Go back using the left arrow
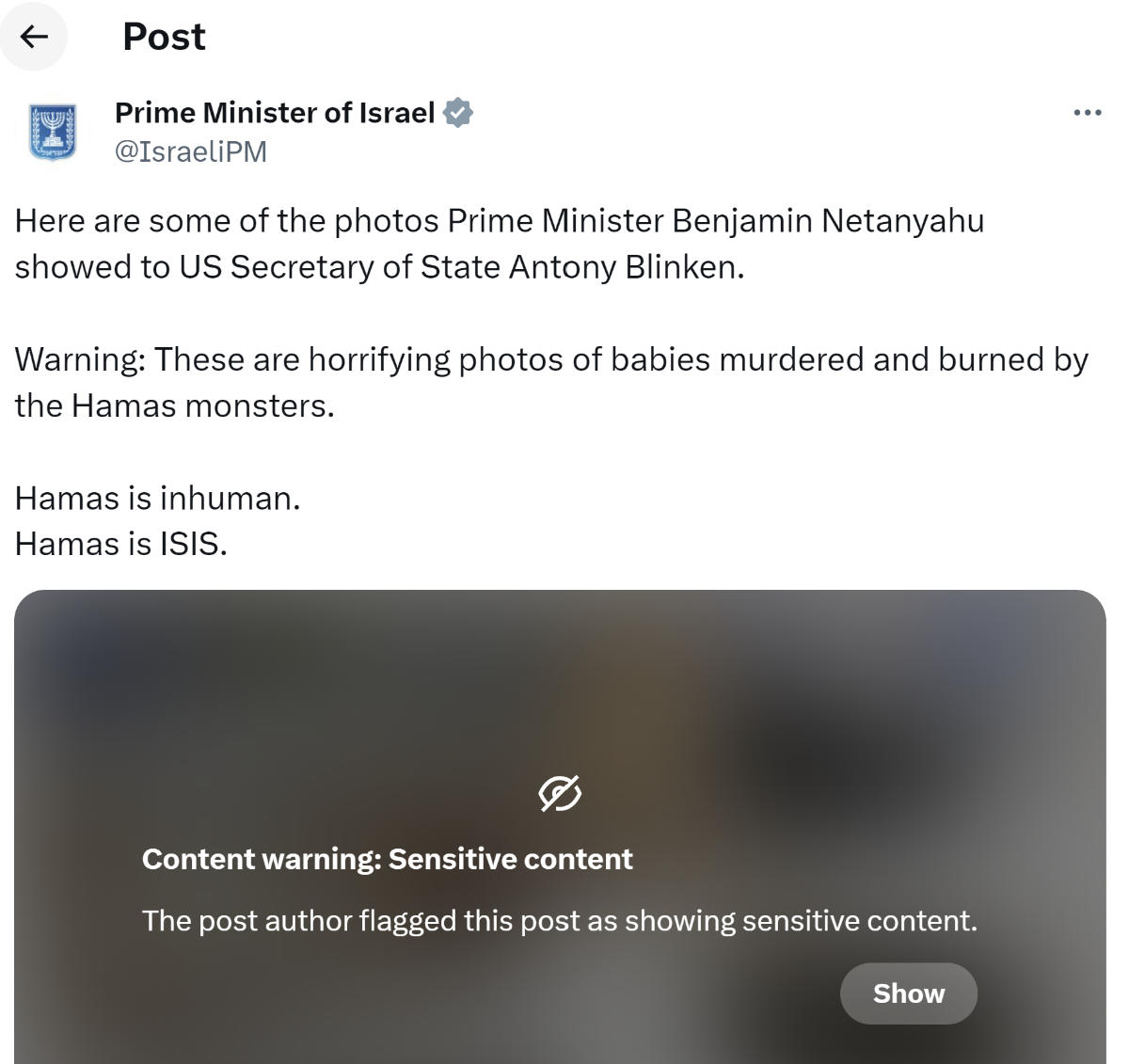Screen dimensions: 1129x1064 (34, 37)
